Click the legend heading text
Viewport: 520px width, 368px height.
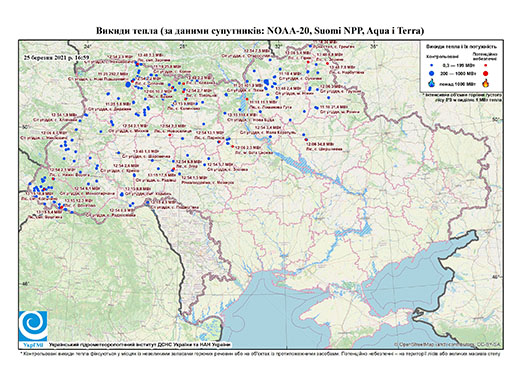pos(461,46)
